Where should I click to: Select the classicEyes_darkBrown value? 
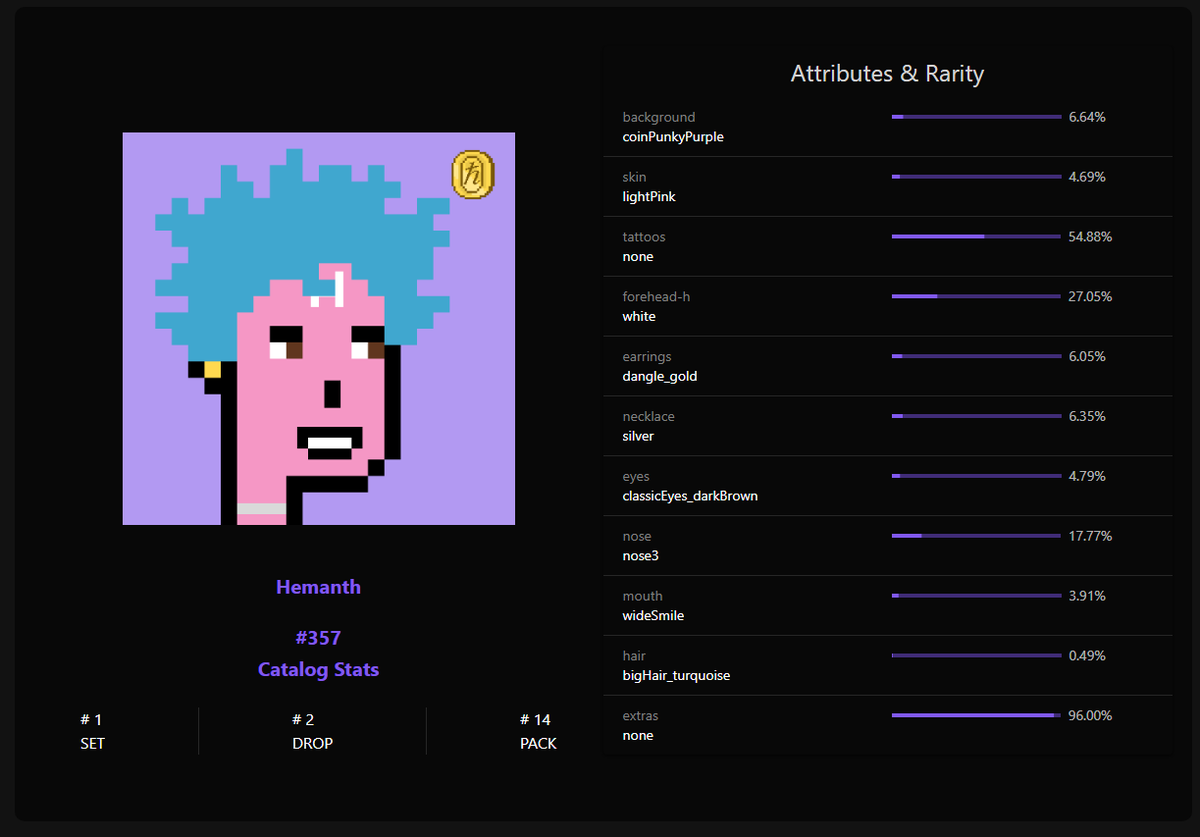pyautogui.click(x=690, y=497)
